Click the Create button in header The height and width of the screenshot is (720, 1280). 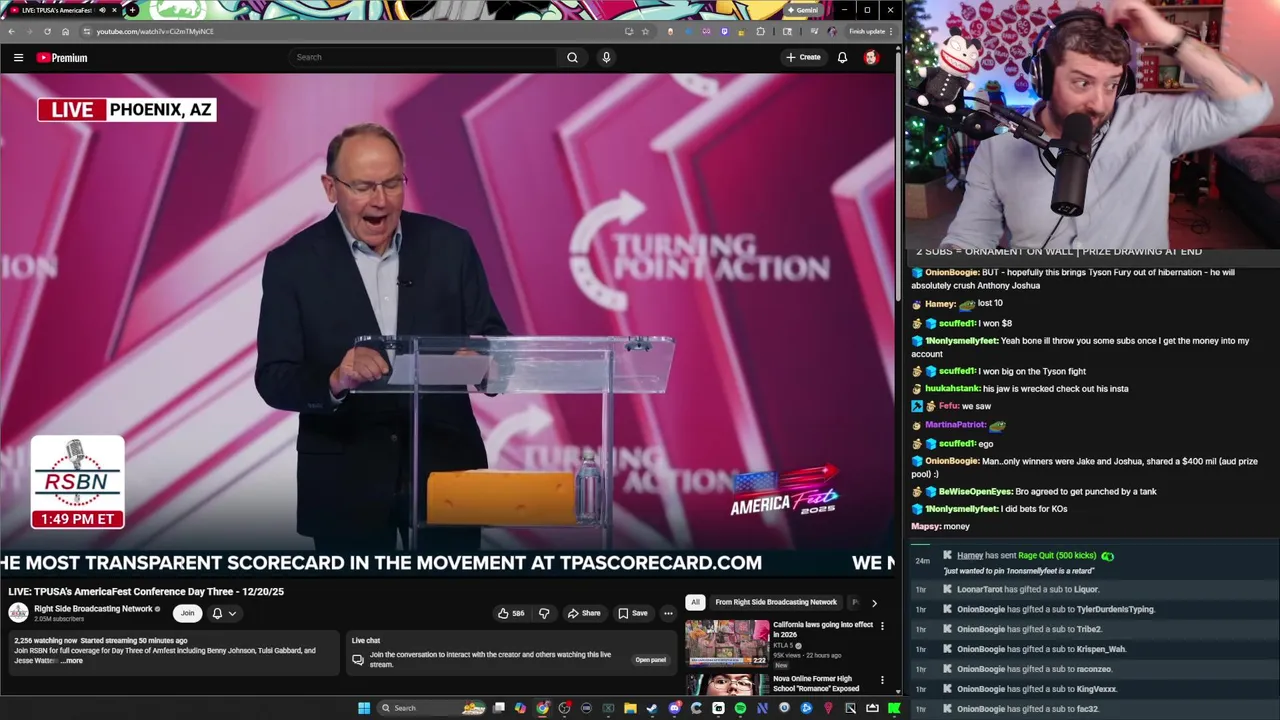(803, 58)
